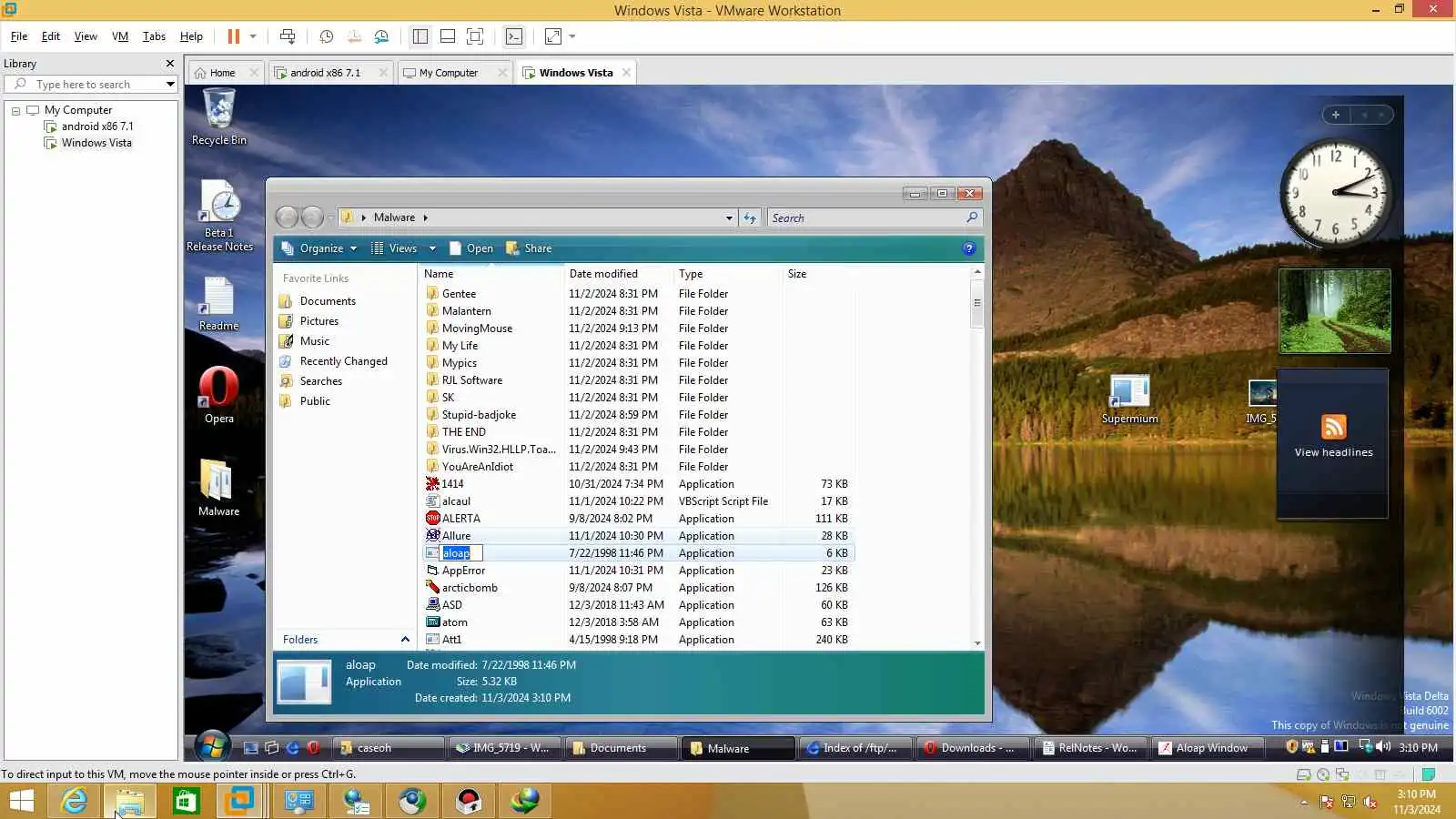Switch to the Aloap Window taskbar button
Screen dimensions: 1456x819
pos(1208,748)
